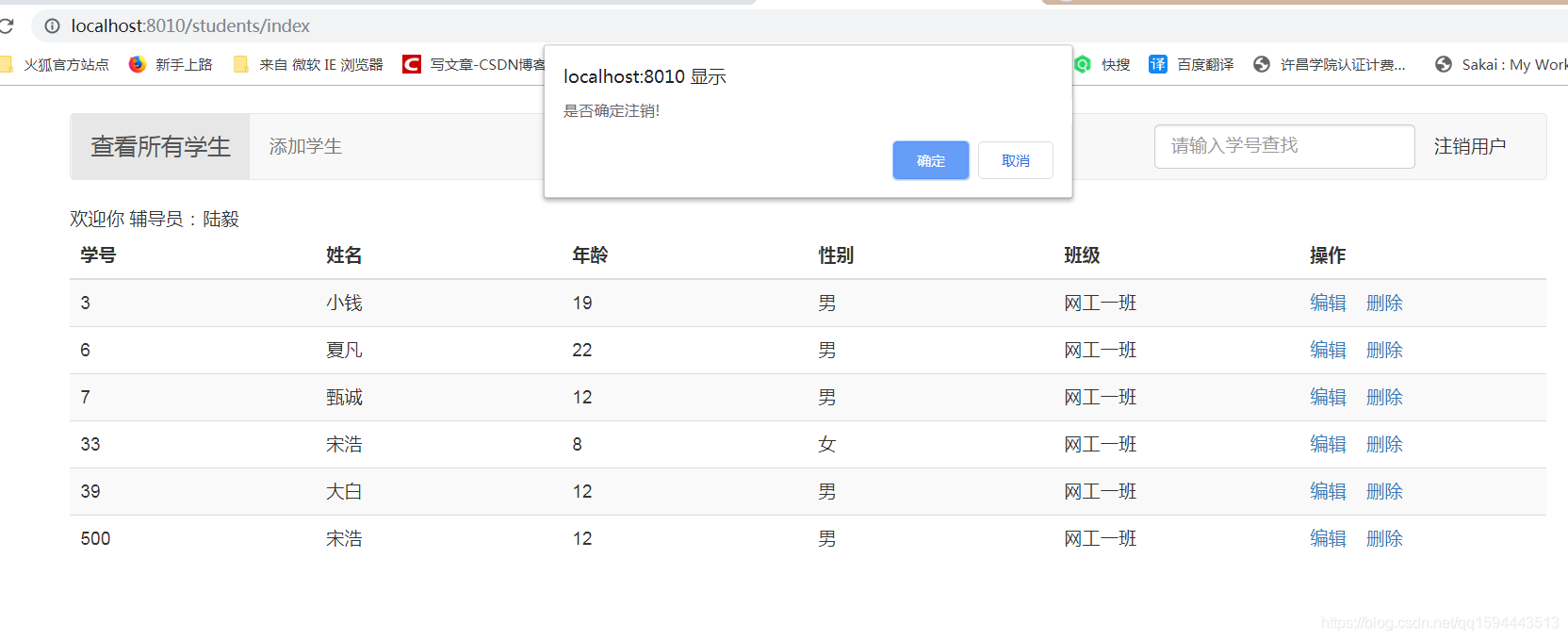This screenshot has width=1568, height=640.
Task: Click the 操作 column header
Action: tap(1328, 255)
